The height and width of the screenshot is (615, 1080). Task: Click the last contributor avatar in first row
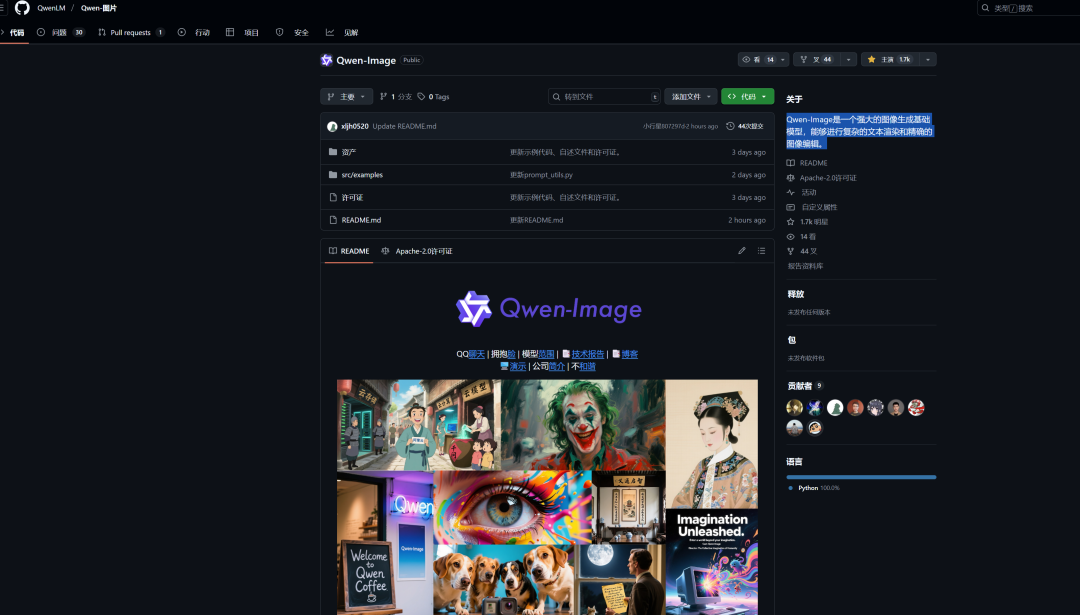point(915,408)
